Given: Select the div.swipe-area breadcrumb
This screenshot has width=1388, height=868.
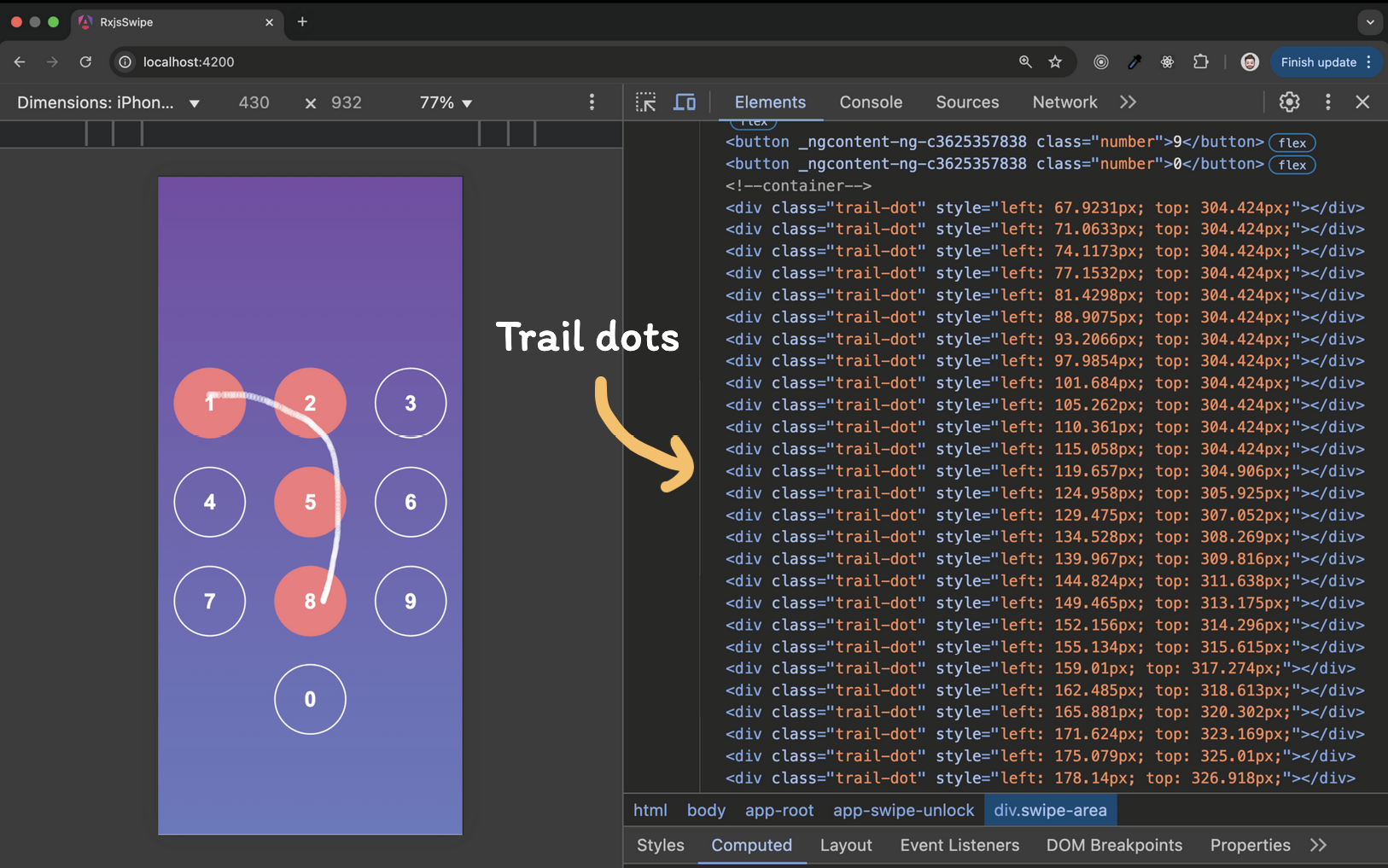Looking at the screenshot, I should coord(1050,810).
